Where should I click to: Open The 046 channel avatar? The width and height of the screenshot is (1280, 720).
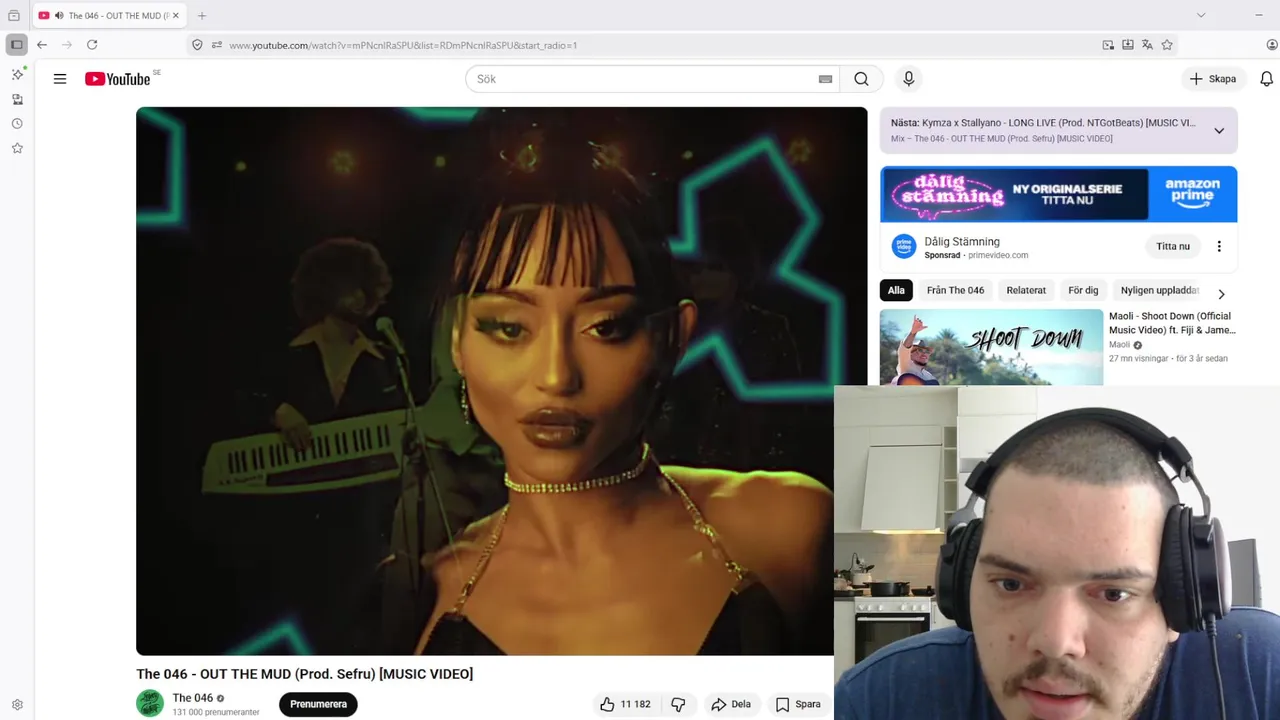[150, 704]
